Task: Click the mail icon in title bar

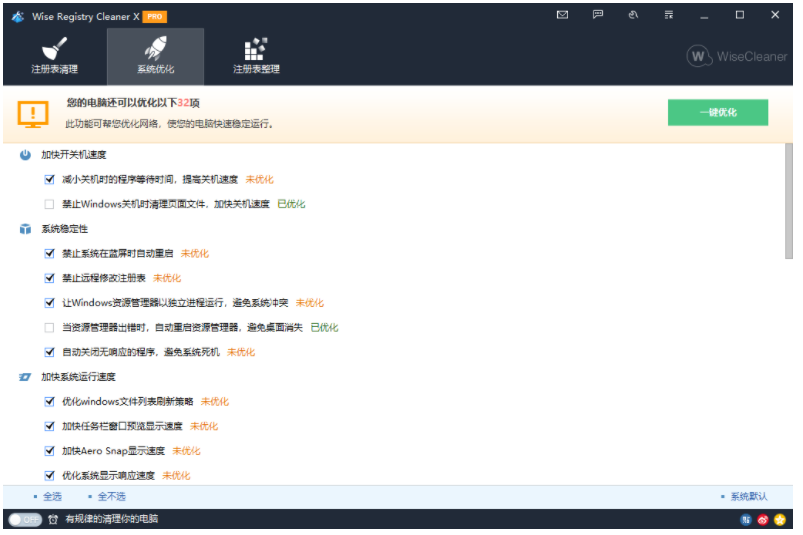Action: 562,15
